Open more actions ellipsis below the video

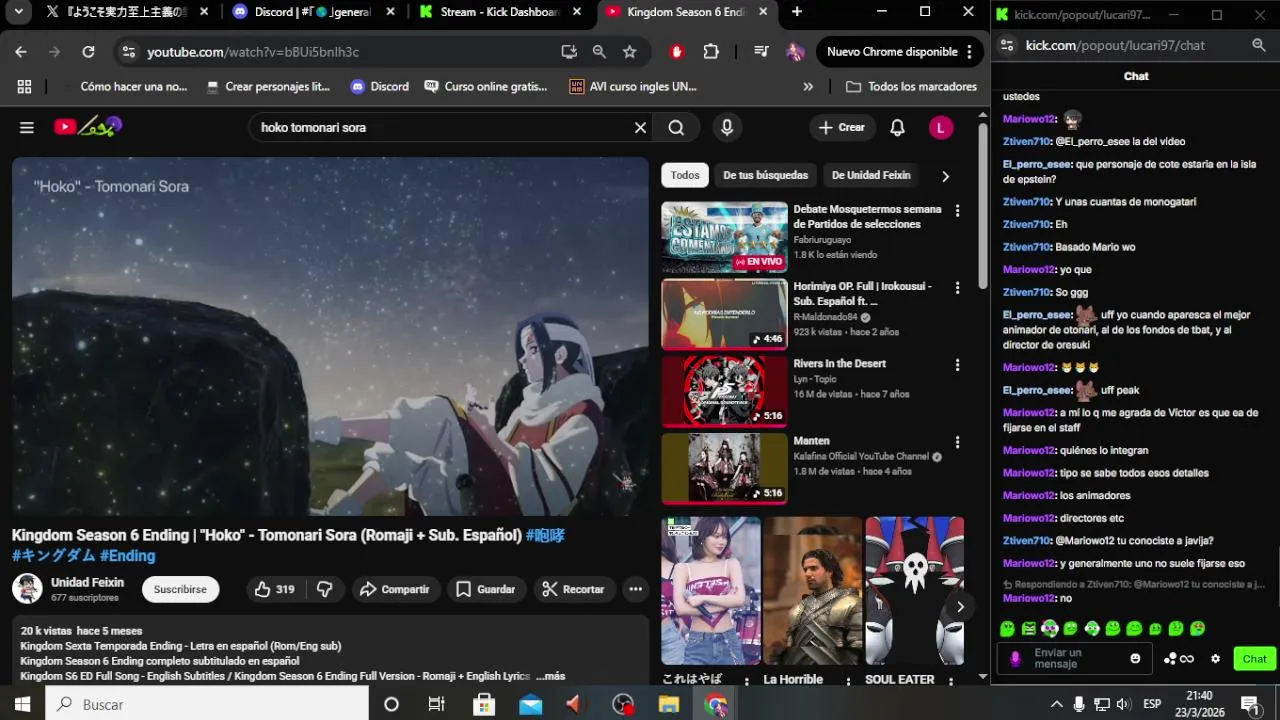click(635, 589)
